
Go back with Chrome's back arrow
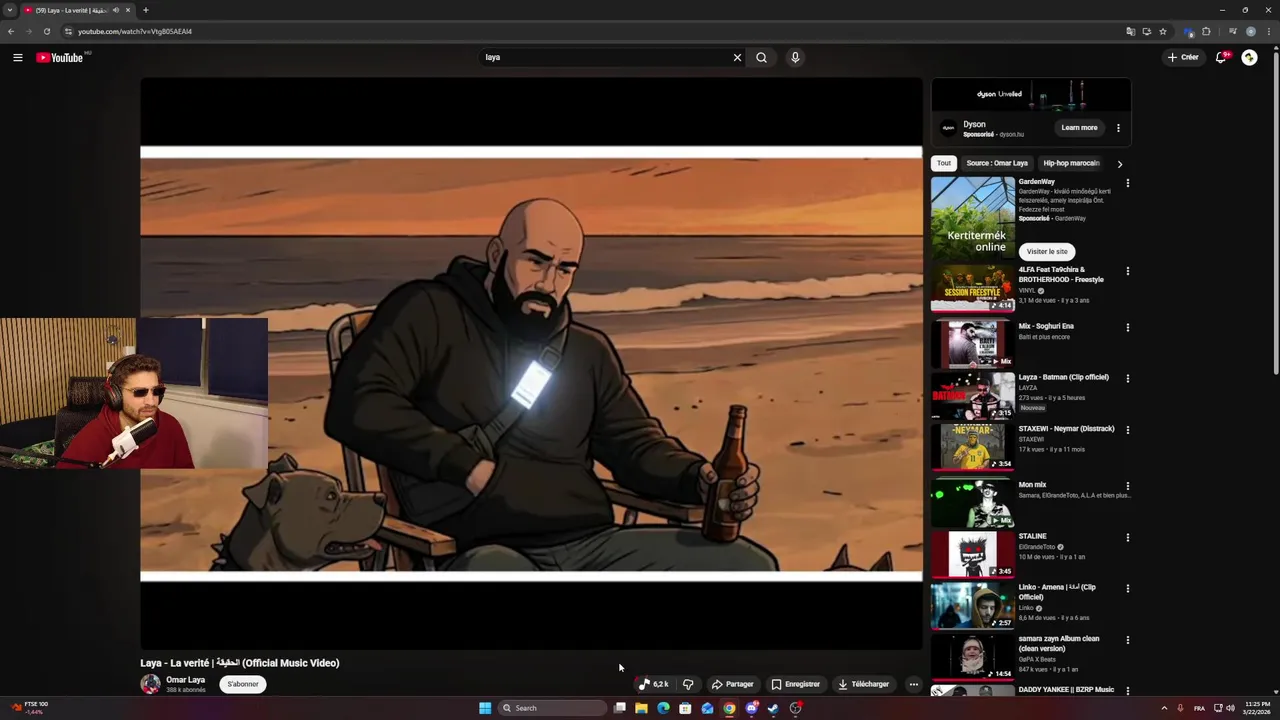(x=11, y=31)
